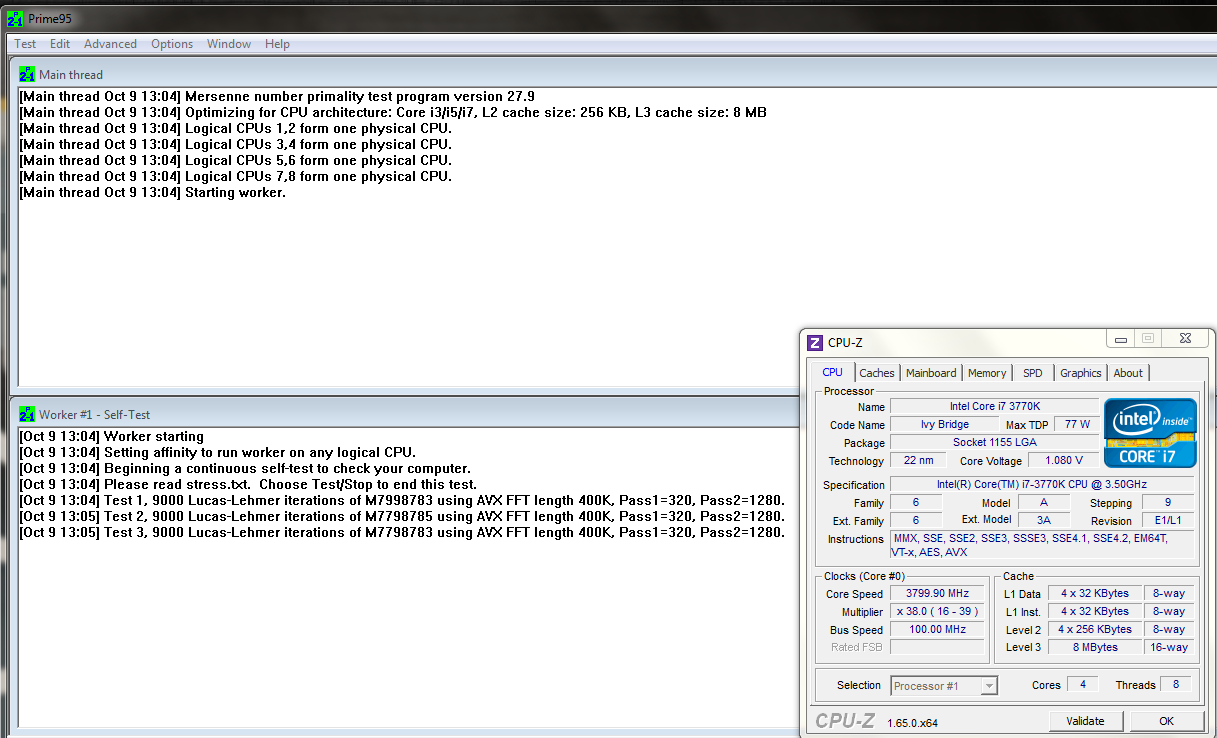Screen dimensions: 1217x738
Task: Click the Multiplier value x 38.0
Action: 936,612
